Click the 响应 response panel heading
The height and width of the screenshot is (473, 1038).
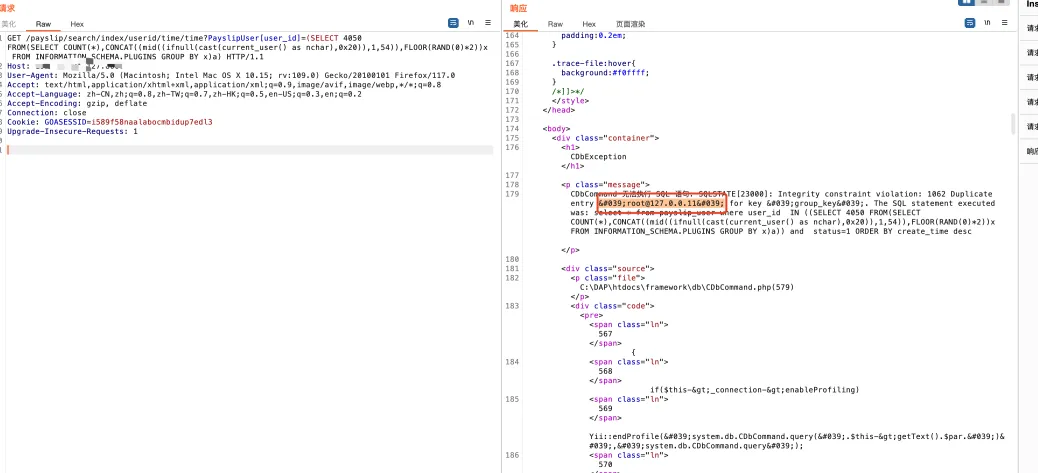point(517,8)
